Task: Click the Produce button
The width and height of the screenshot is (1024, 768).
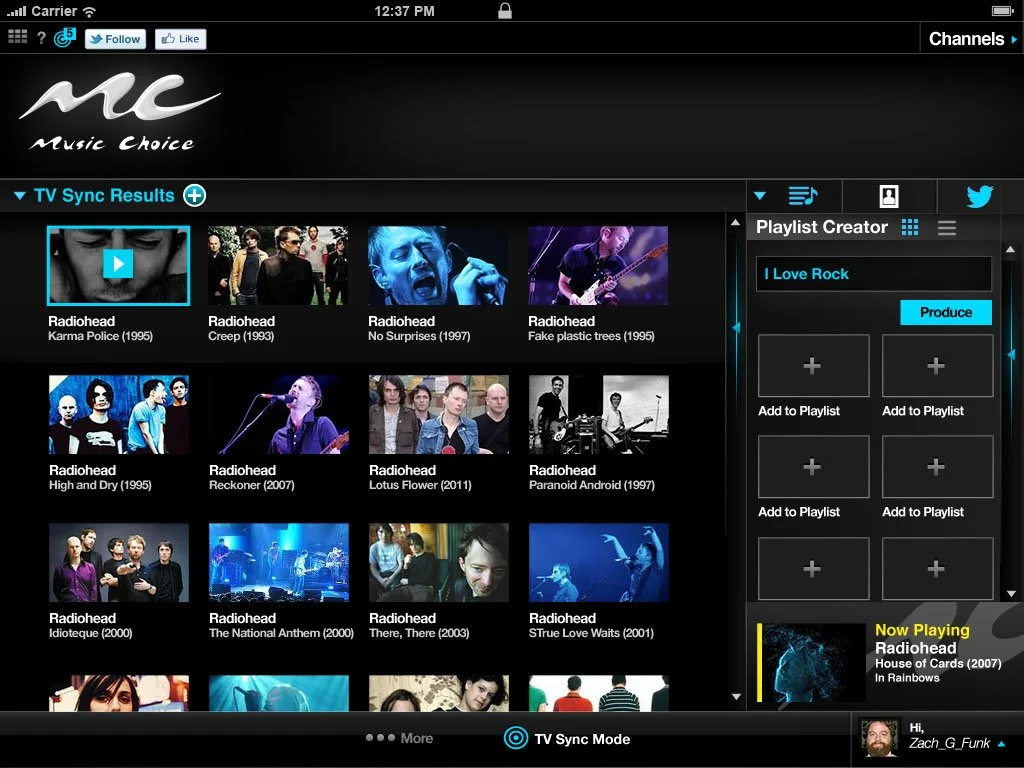Action: 946,312
